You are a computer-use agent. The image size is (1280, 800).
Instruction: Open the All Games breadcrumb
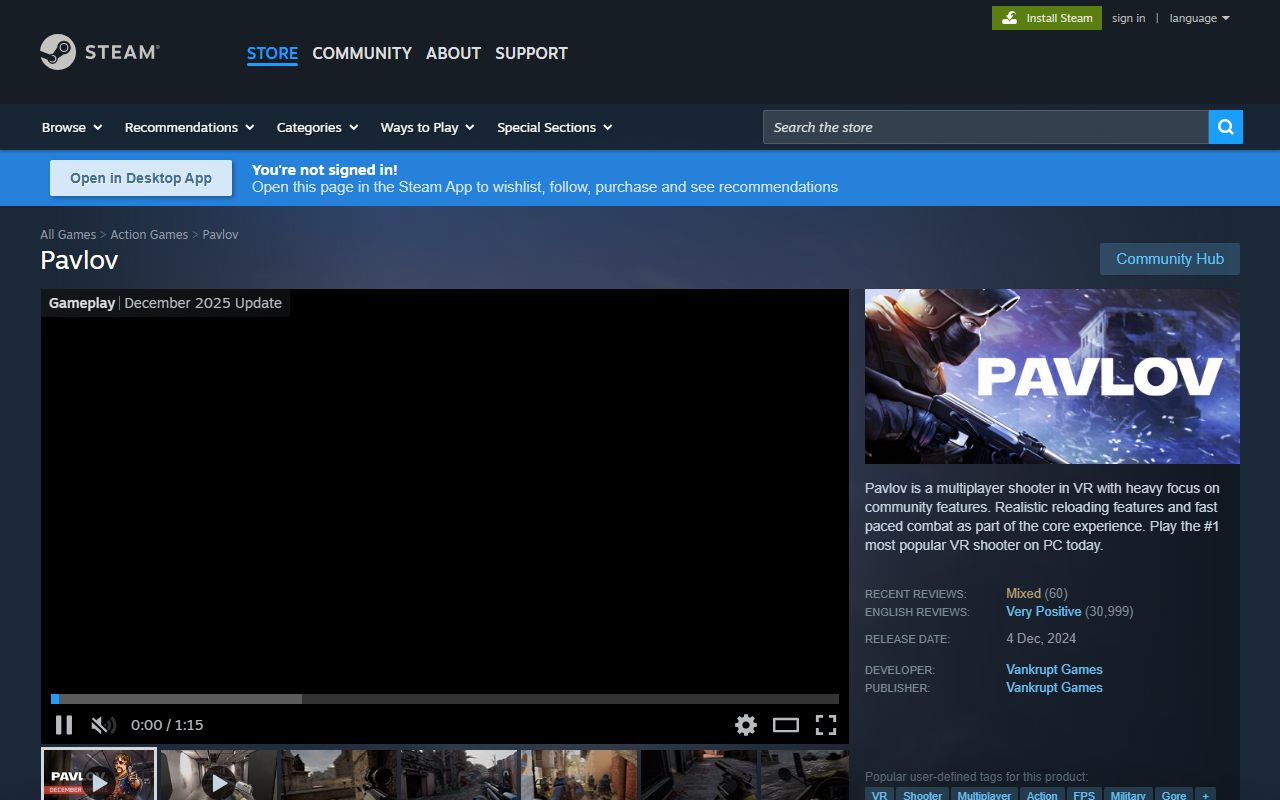pos(68,234)
